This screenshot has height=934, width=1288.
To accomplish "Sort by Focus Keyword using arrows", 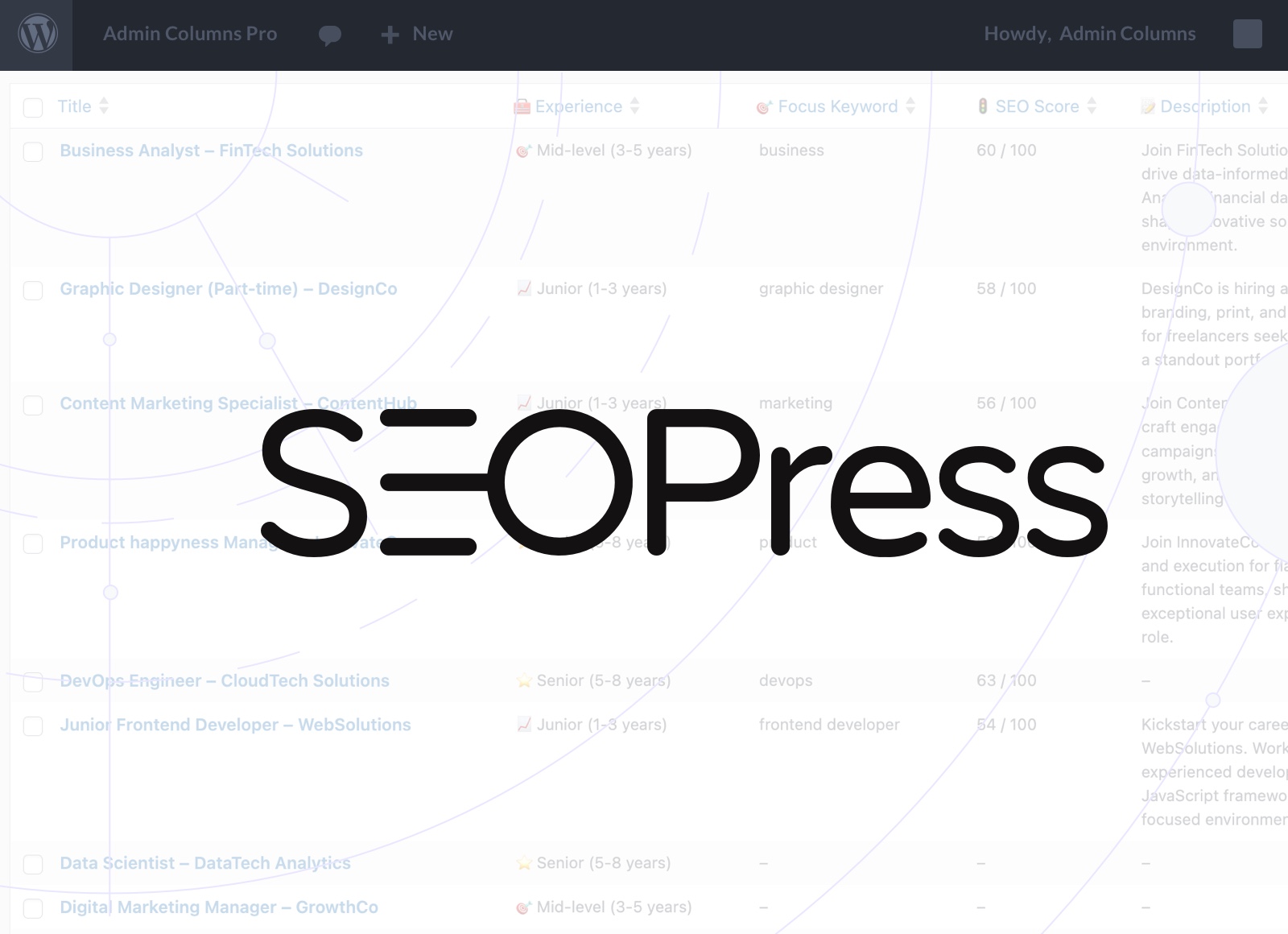I will [x=910, y=106].
